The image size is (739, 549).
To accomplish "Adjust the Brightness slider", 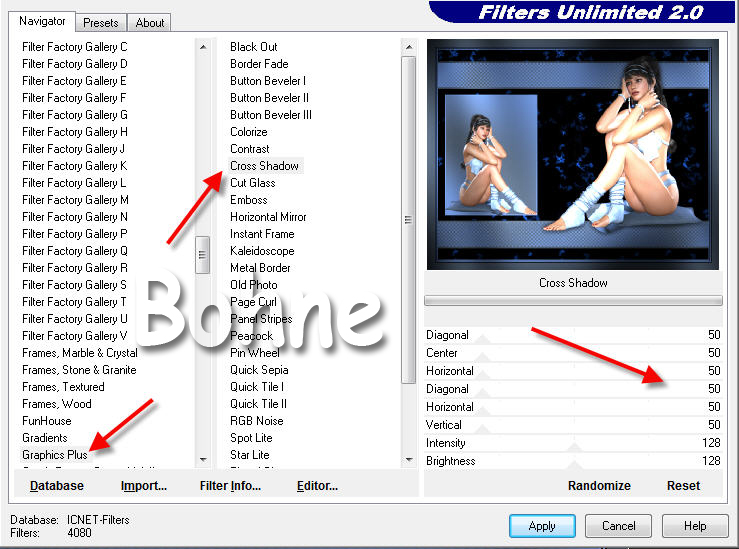I will click(x=573, y=462).
